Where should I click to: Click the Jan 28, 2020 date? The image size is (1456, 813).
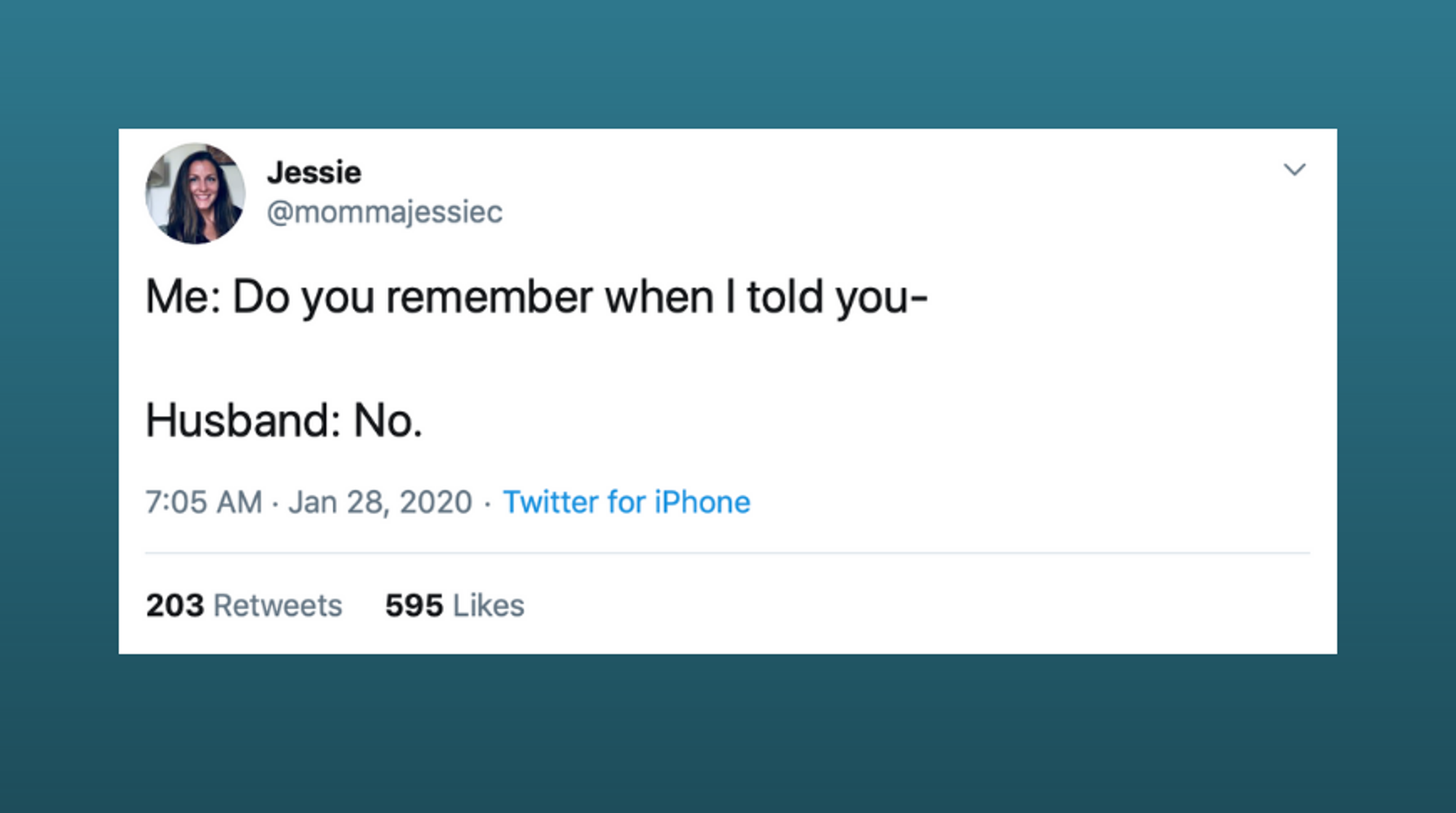pyautogui.click(x=380, y=502)
